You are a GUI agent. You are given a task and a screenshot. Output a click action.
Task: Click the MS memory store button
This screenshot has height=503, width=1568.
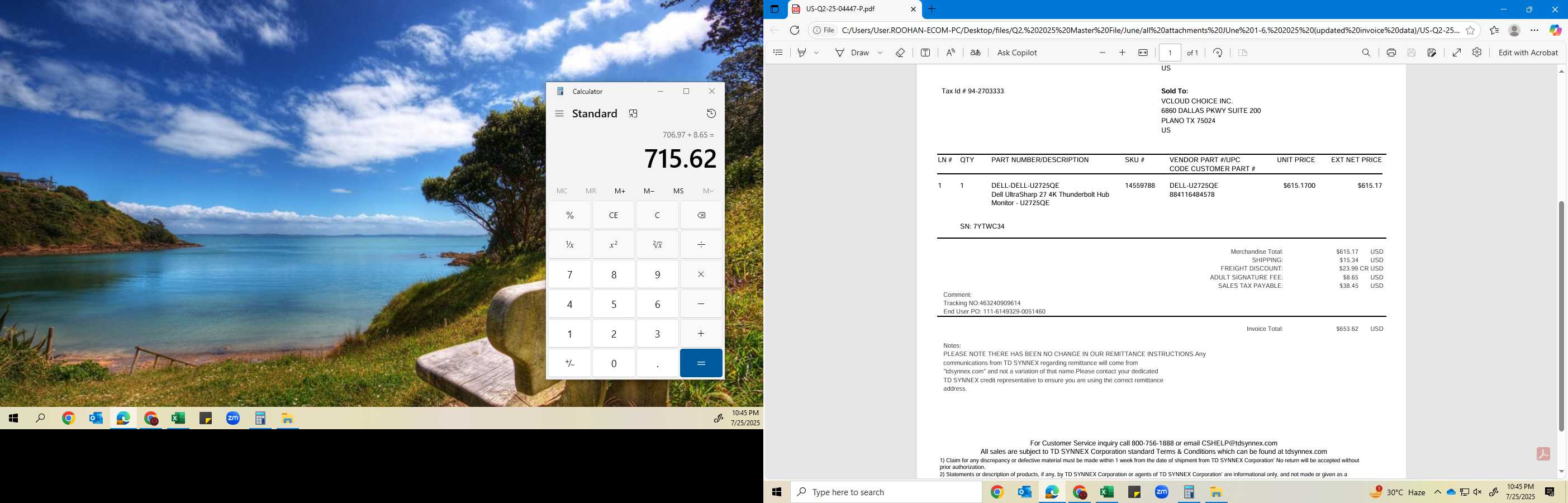point(678,191)
